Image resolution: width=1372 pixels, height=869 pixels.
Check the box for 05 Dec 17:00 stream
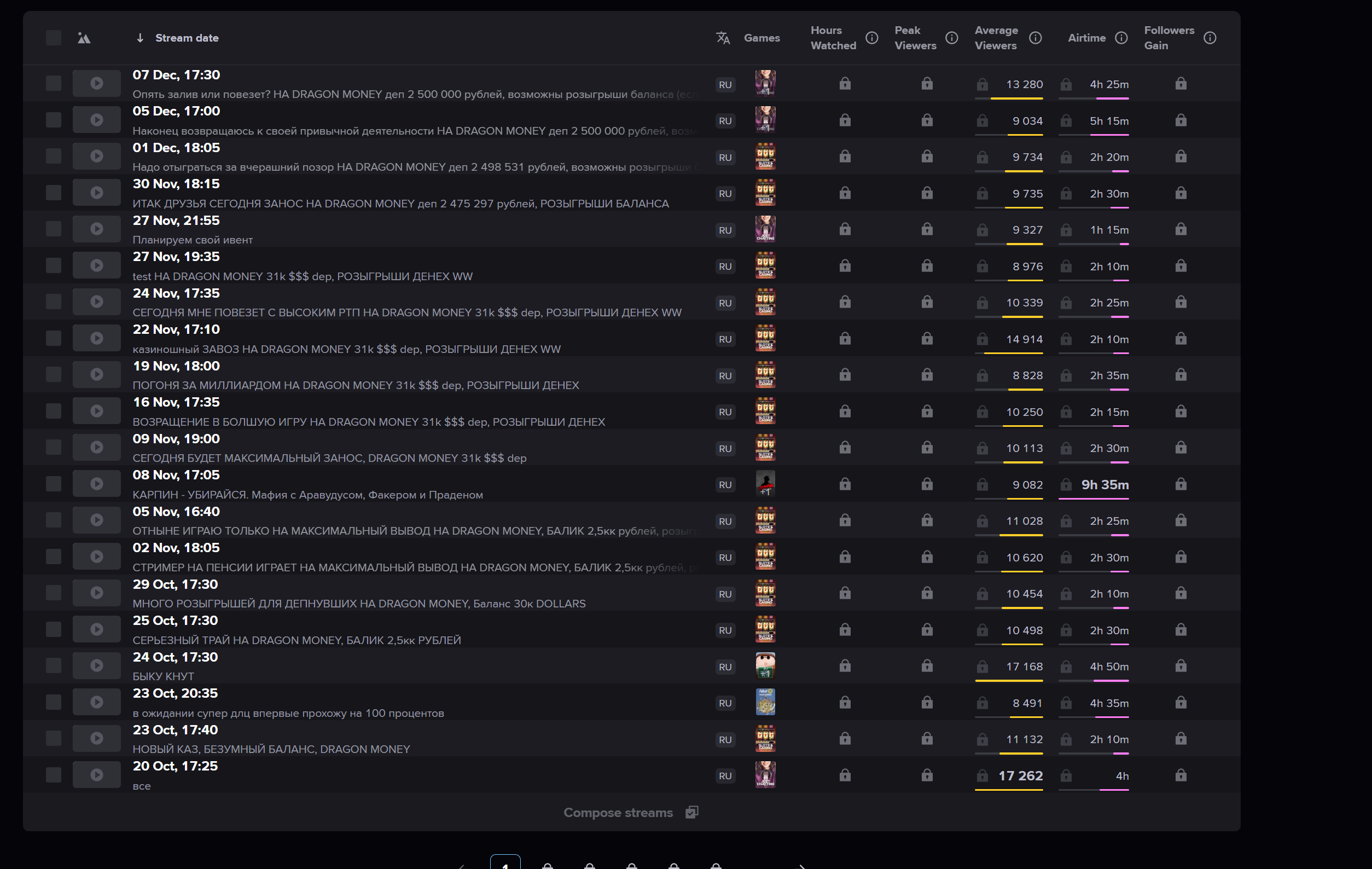click(x=54, y=120)
